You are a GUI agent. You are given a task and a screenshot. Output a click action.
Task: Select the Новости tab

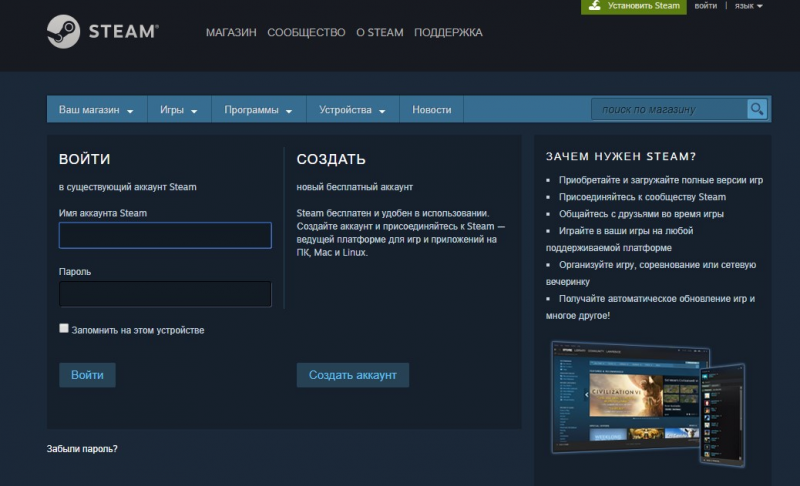(x=432, y=110)
